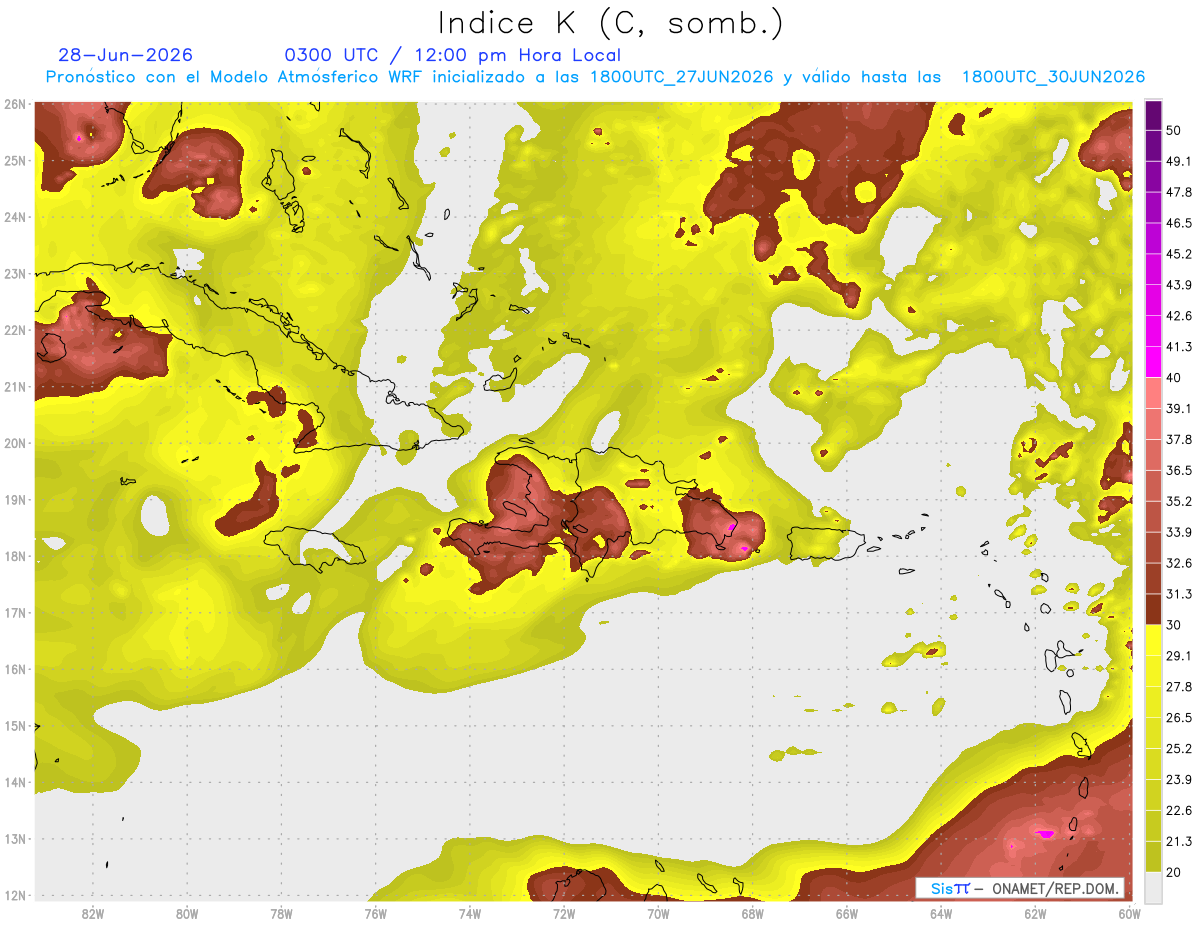Click the longitude axis label "80W"
Image resolution: width=1200 pixels, height=927 pixels.
click(187, 913)
